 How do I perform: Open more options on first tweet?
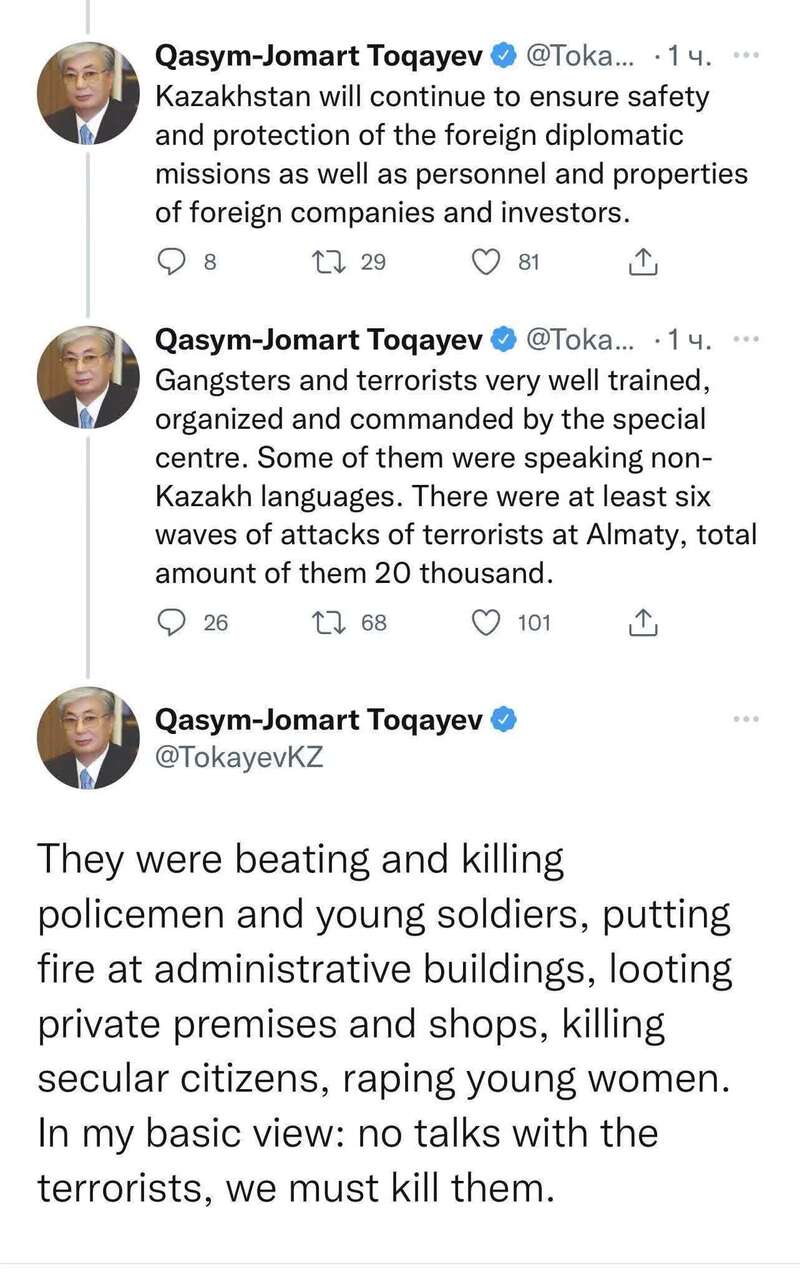coord(746,56)
